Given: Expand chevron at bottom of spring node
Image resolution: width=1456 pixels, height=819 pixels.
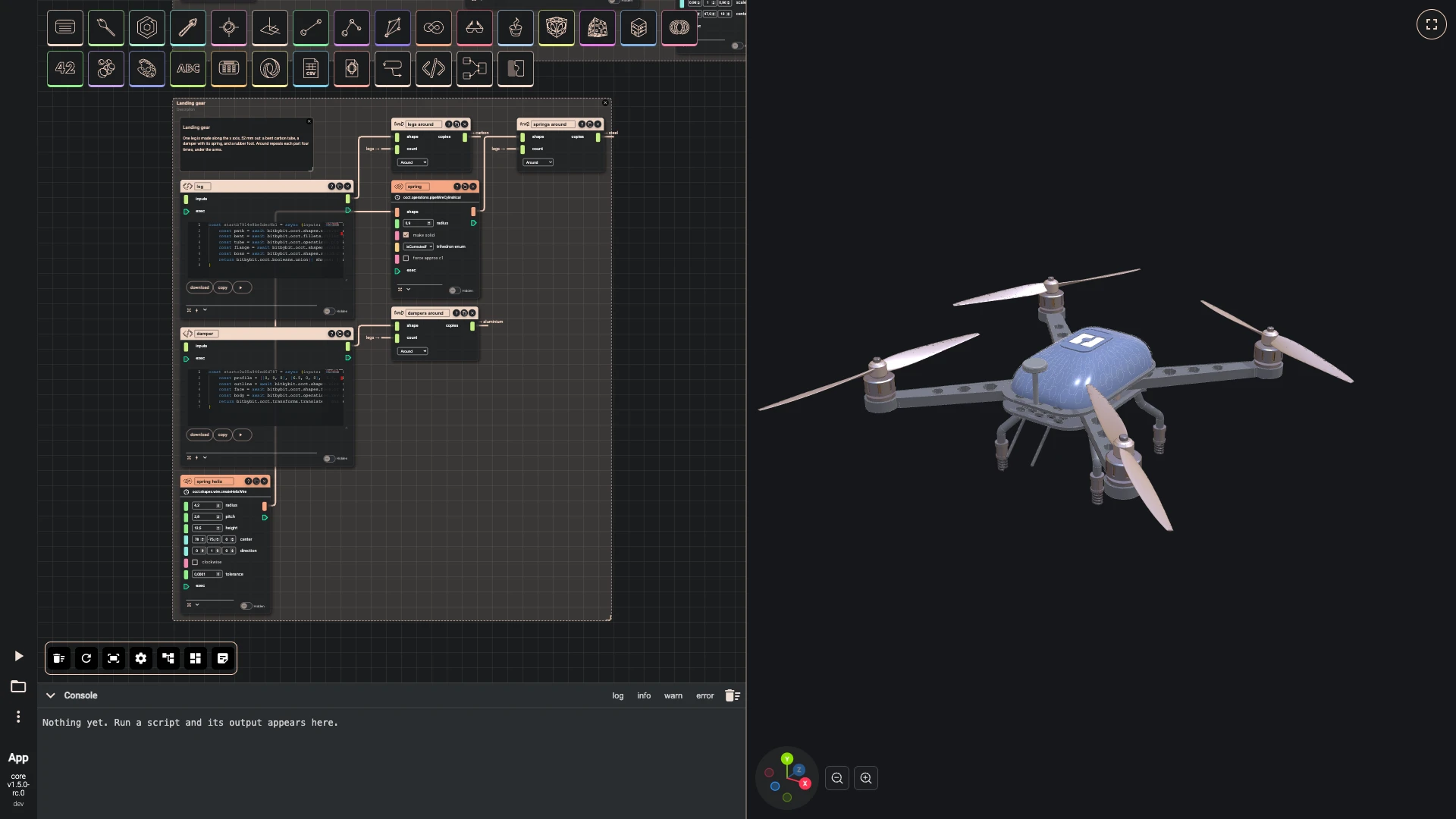Looking at the screenshot, I should (x=409, y=289).
